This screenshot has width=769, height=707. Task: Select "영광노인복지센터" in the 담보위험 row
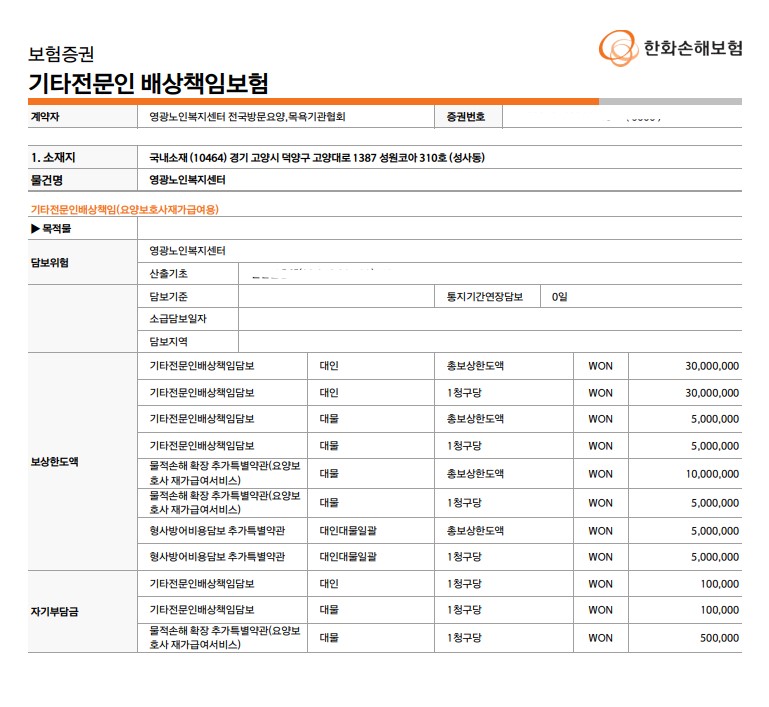pos(187,251)
